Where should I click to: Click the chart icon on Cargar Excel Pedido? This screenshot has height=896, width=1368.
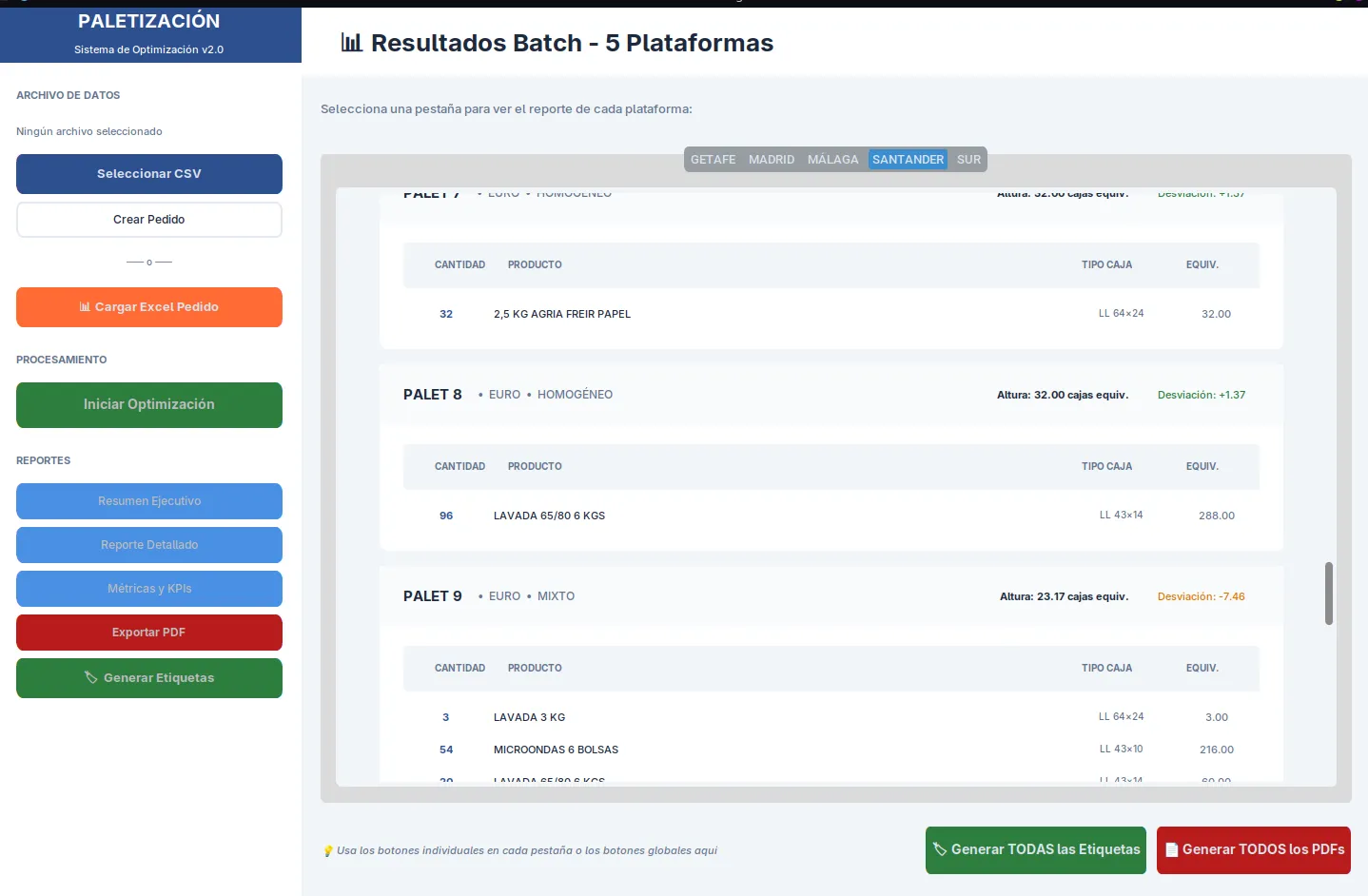(87, 306)
